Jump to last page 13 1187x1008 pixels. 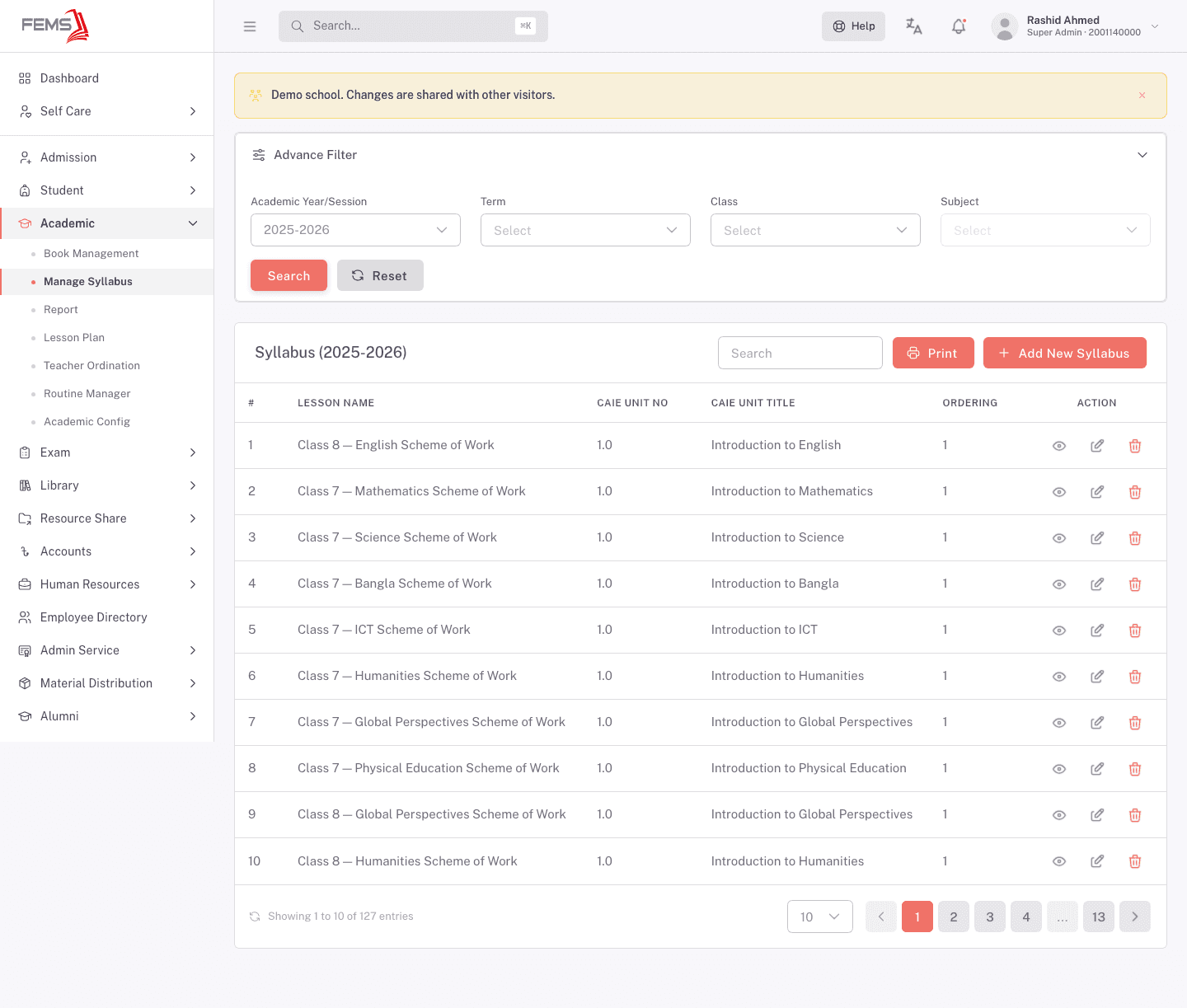pyautogui.click(x=1099, y=917)
